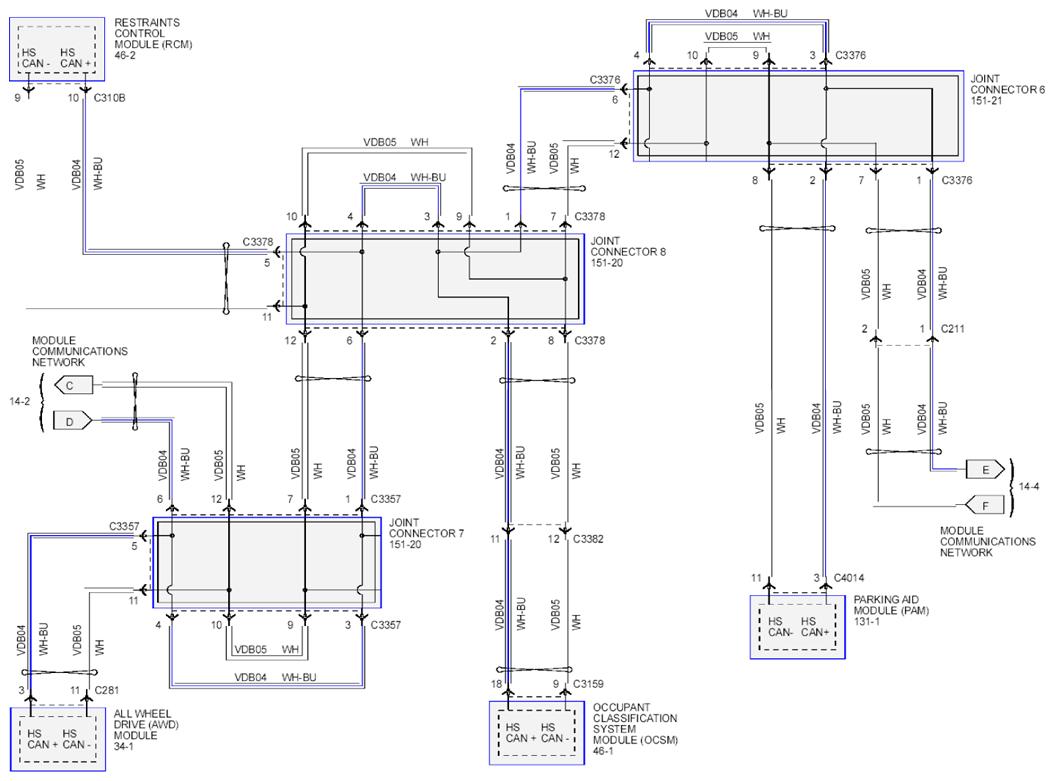Click the 151-21 reference under Joint Connector 6
1054x781 pixels.
pos(986,101)
